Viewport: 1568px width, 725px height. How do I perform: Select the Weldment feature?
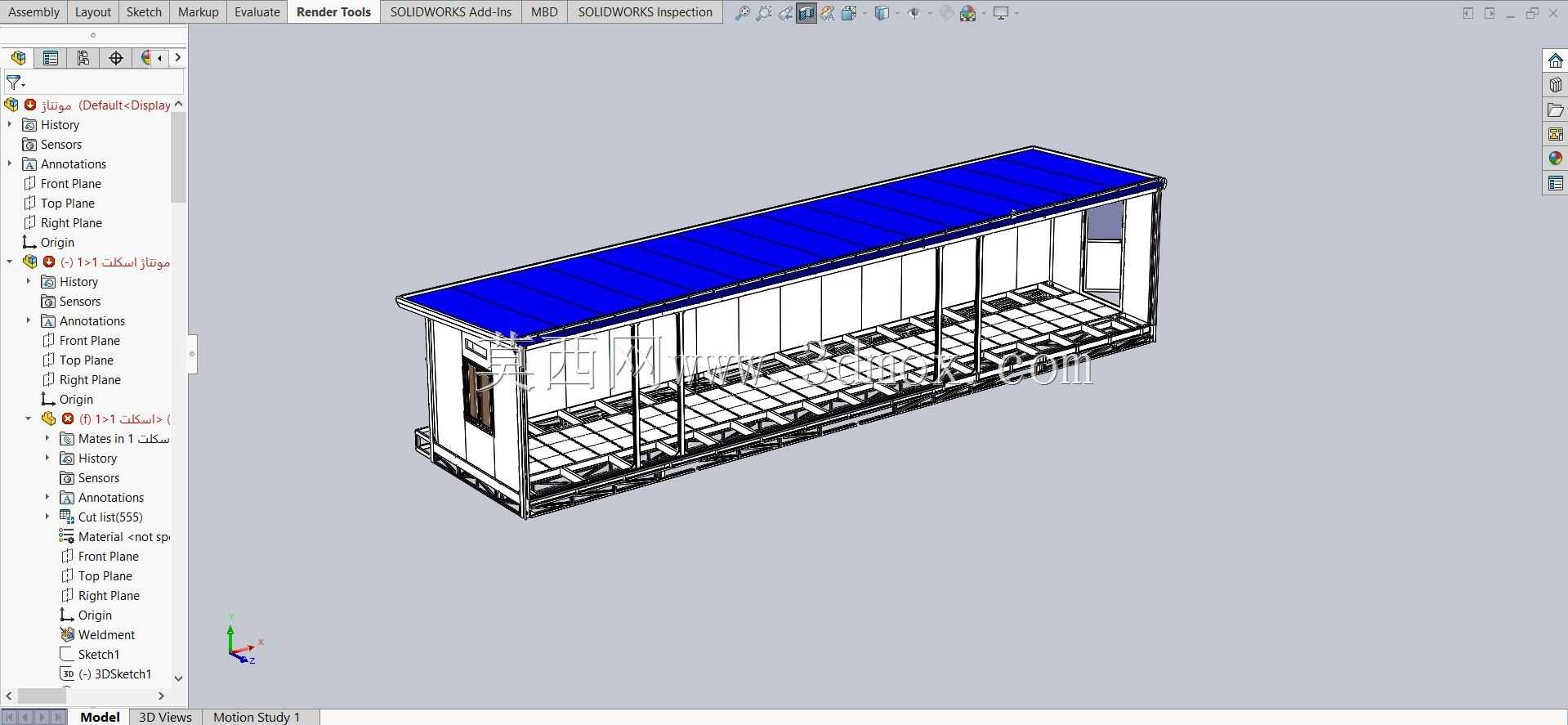tap(97, 634)
